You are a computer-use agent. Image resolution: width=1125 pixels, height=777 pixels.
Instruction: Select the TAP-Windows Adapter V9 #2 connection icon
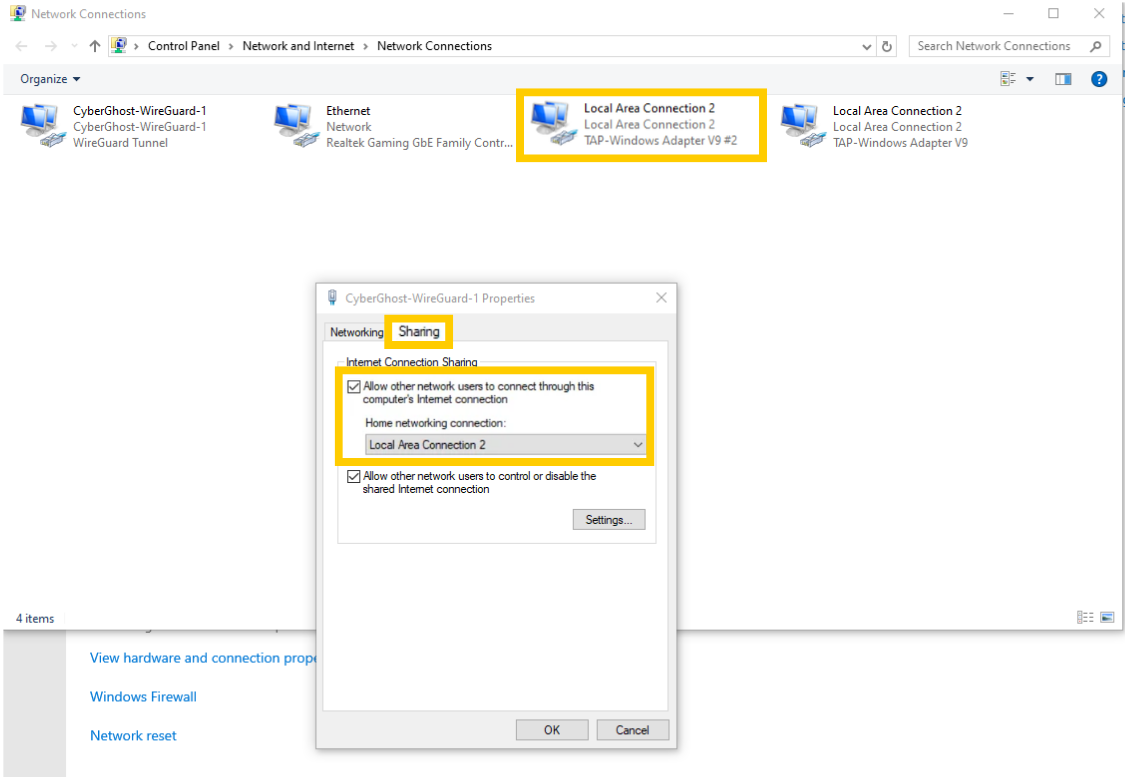click(x=552, y=123)
